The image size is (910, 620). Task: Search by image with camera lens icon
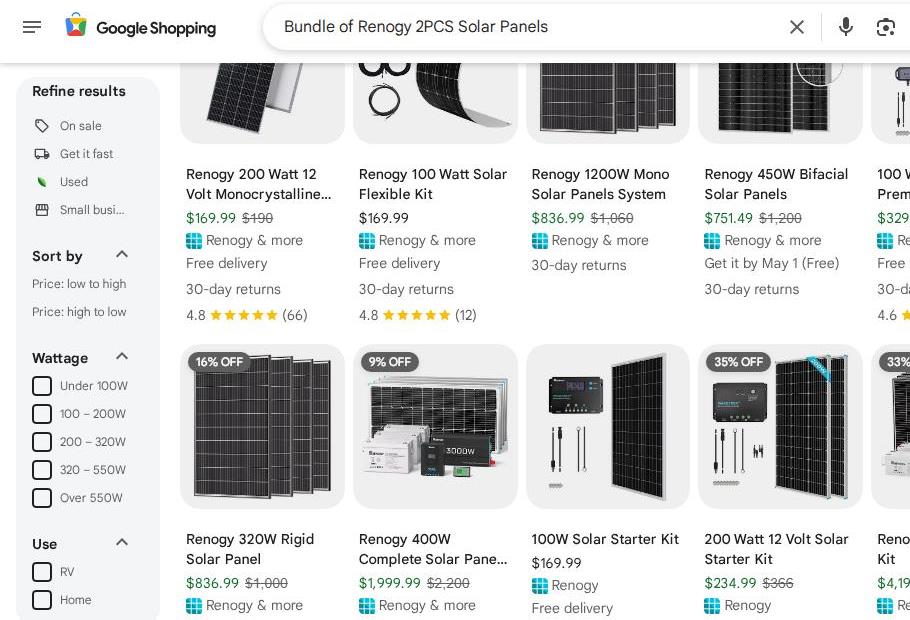[885, 27]
